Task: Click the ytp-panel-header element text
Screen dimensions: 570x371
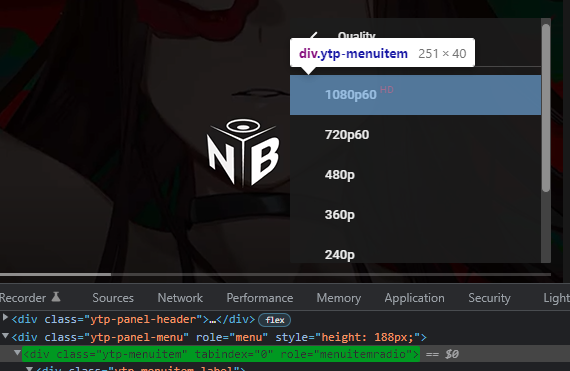Action: click(x=133, y=319)
